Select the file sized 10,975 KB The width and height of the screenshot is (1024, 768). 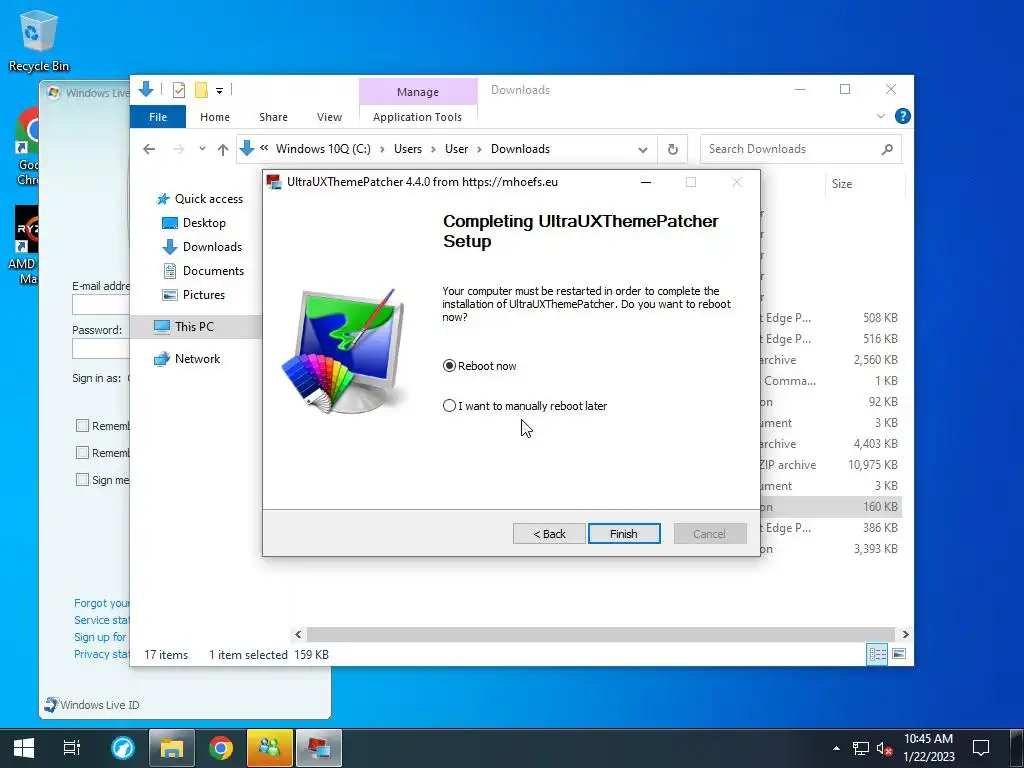[830, 465]
